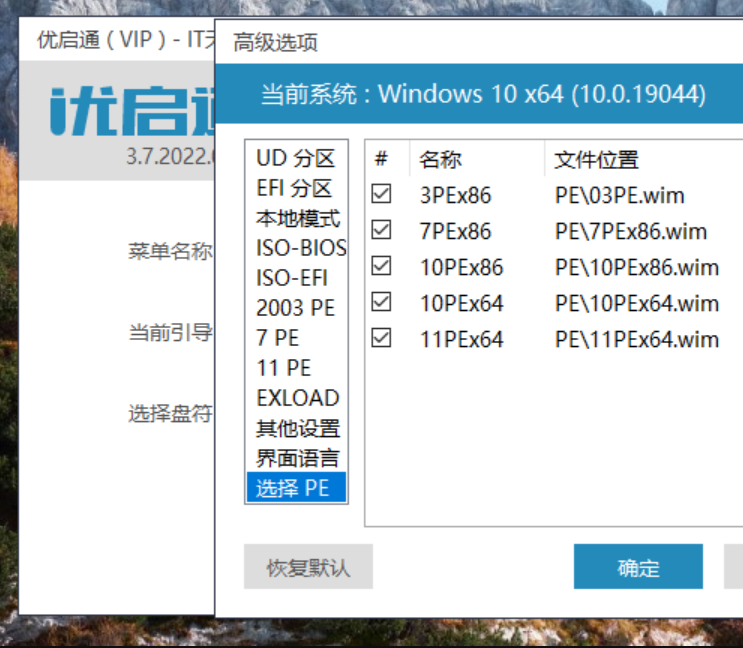Open the 2003 PE settings

coord(296,308)
